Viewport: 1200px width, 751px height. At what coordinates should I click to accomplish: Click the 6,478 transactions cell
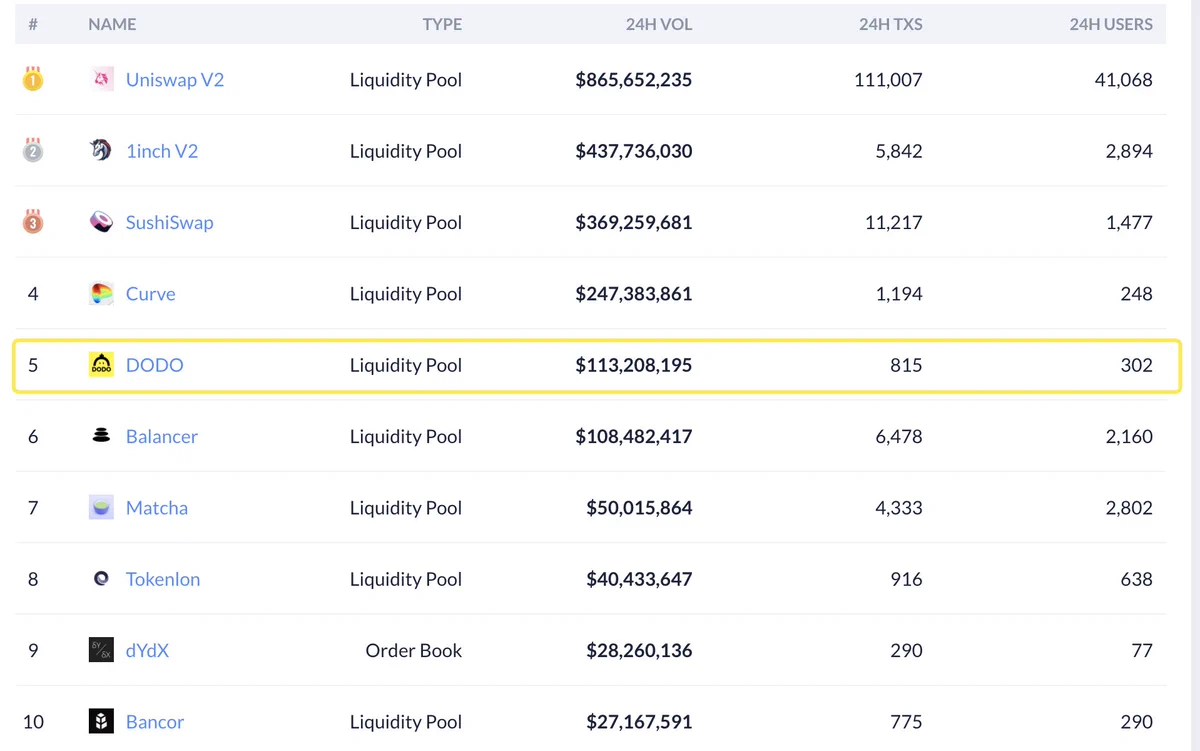pyautogui.click(x=898, y=436)
